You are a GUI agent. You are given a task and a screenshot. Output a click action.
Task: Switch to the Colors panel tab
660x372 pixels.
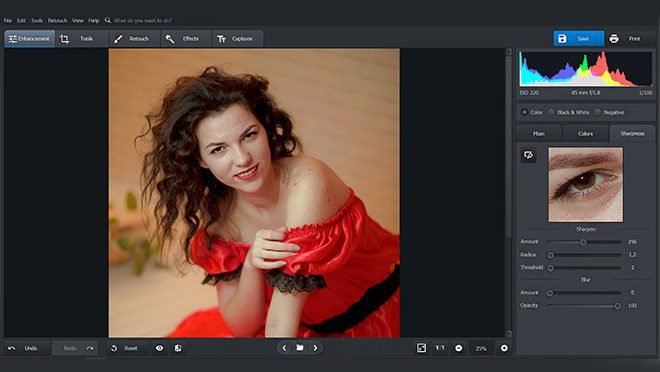[x=585, y=133]
